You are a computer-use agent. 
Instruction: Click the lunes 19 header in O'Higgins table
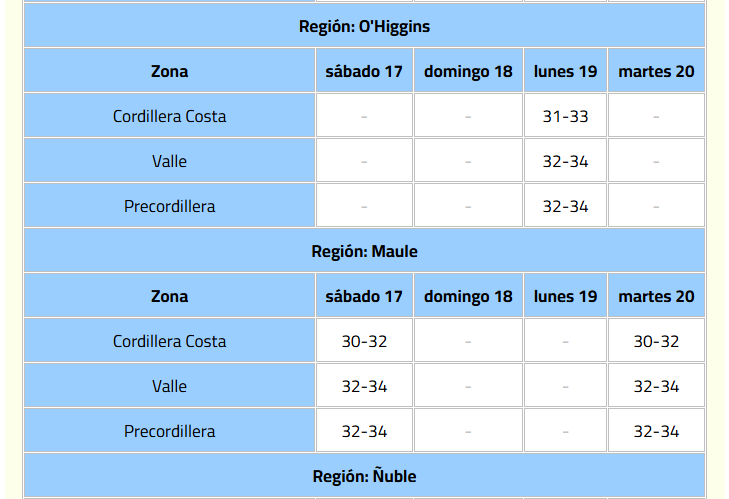tap(565, 71)
